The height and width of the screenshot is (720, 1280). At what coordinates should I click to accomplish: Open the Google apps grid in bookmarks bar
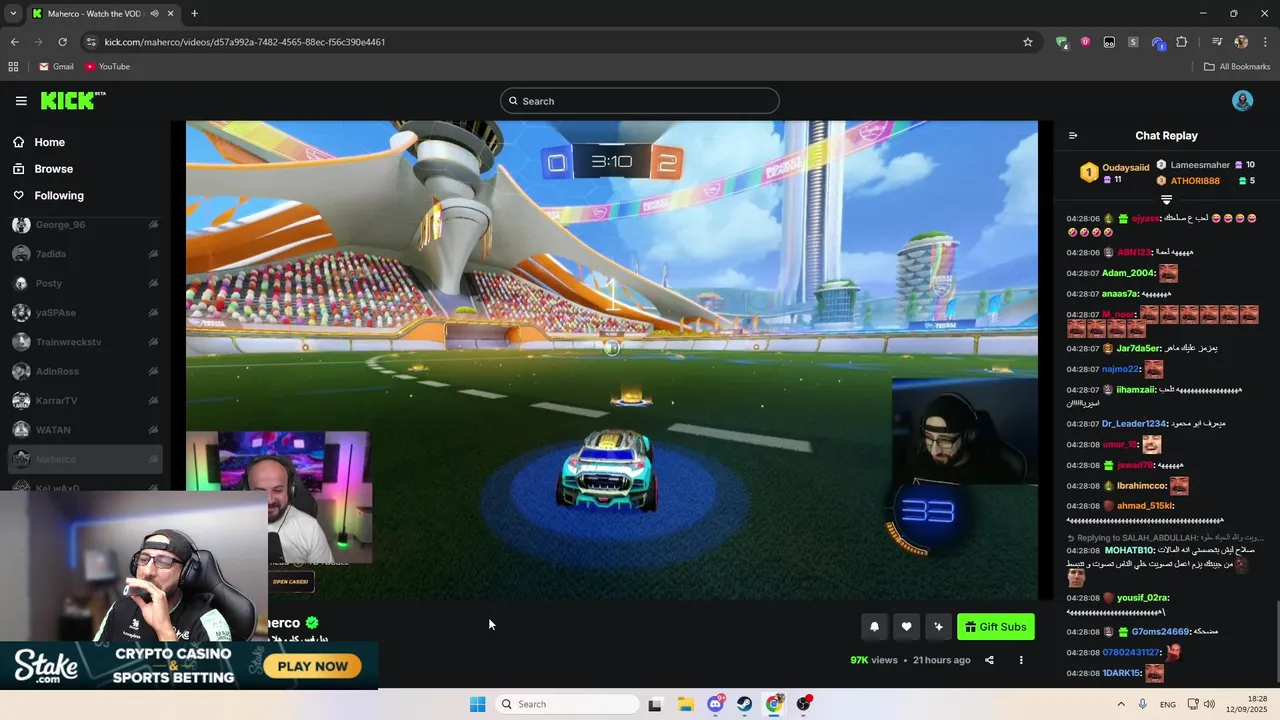coord(13,67)
